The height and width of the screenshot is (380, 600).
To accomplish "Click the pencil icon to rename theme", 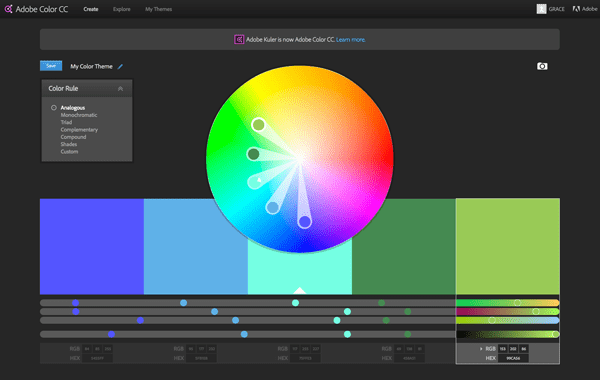I will point(120,67).
